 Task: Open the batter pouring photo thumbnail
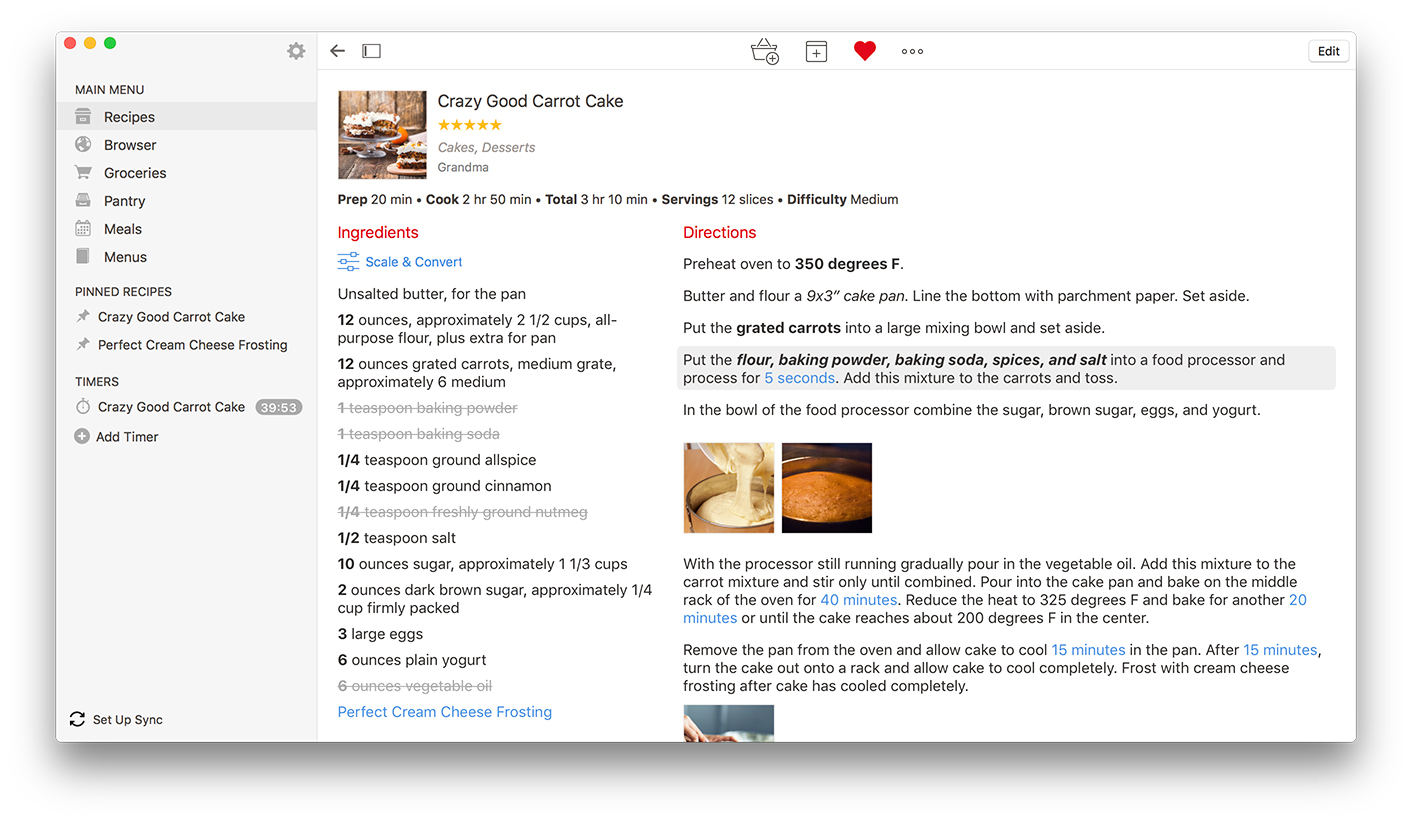(x=728, y=488)
